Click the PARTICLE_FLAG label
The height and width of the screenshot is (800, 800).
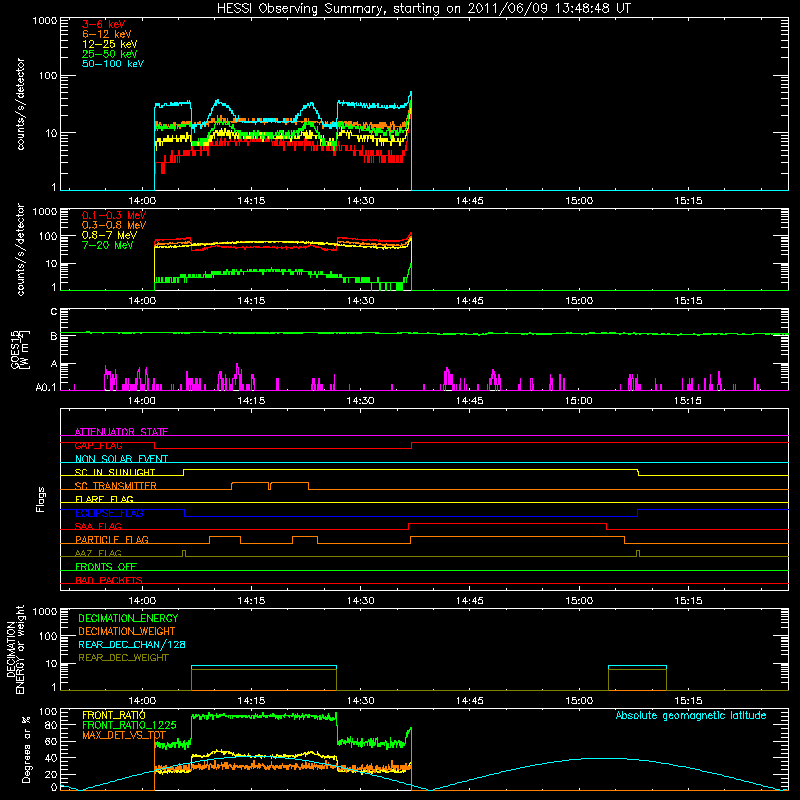[112, 539]
